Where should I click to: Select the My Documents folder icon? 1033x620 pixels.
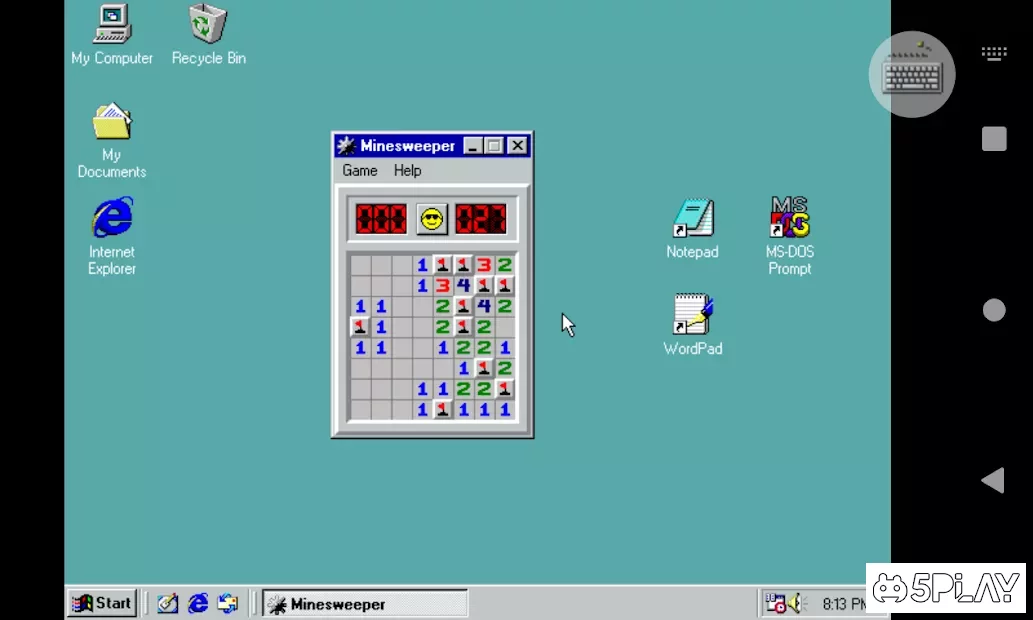point(112,124)
